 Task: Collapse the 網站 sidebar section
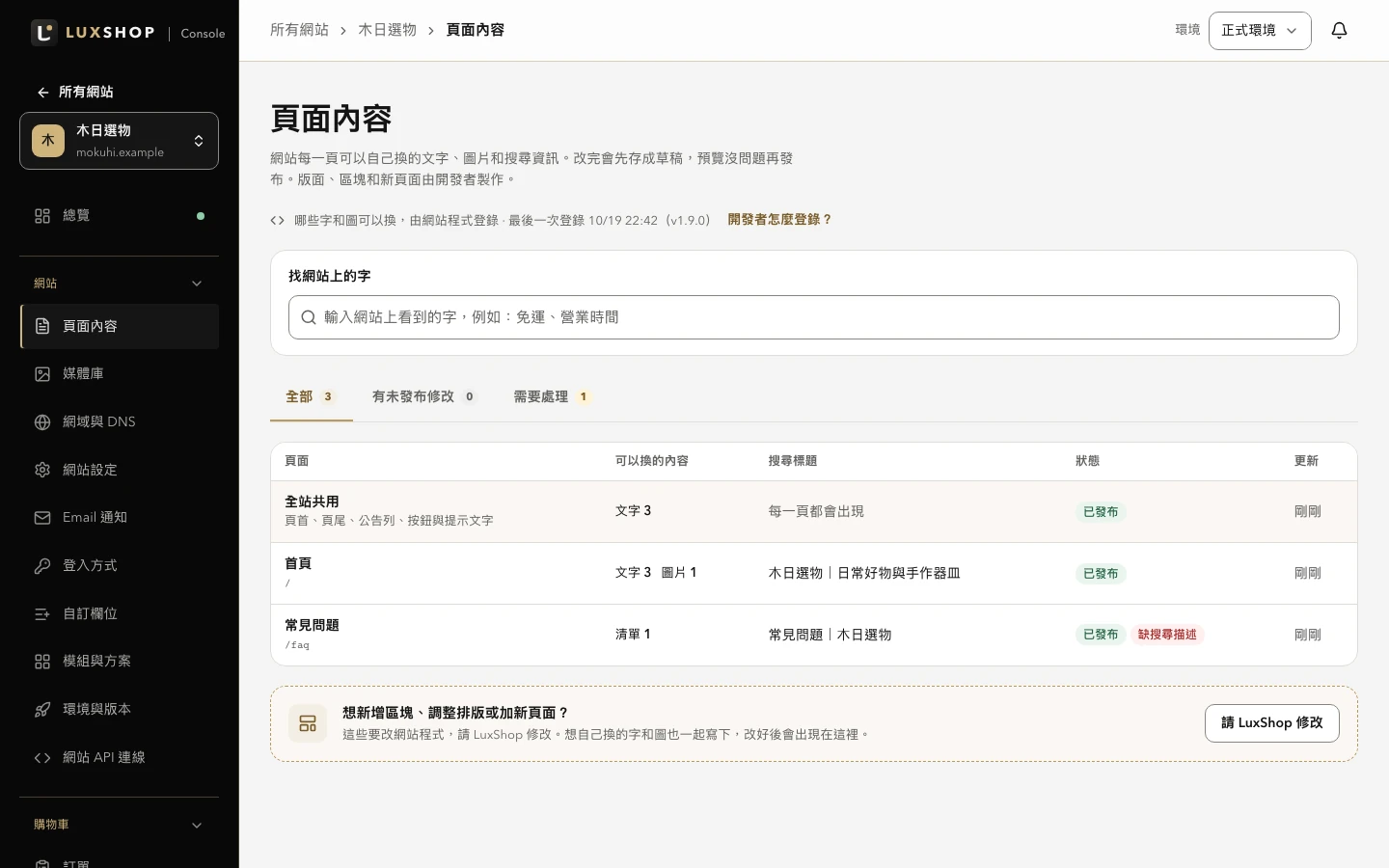pos(119,284)
